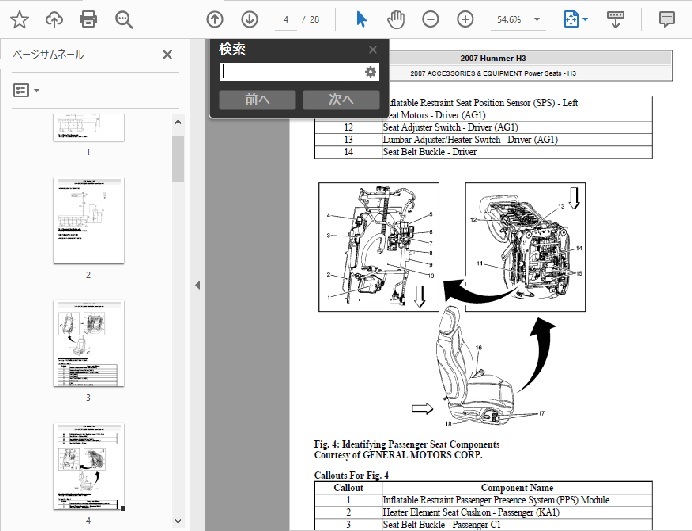Go to the previous page with the up arrow
This screenshot has width=692, height=531.
point(215,19)
